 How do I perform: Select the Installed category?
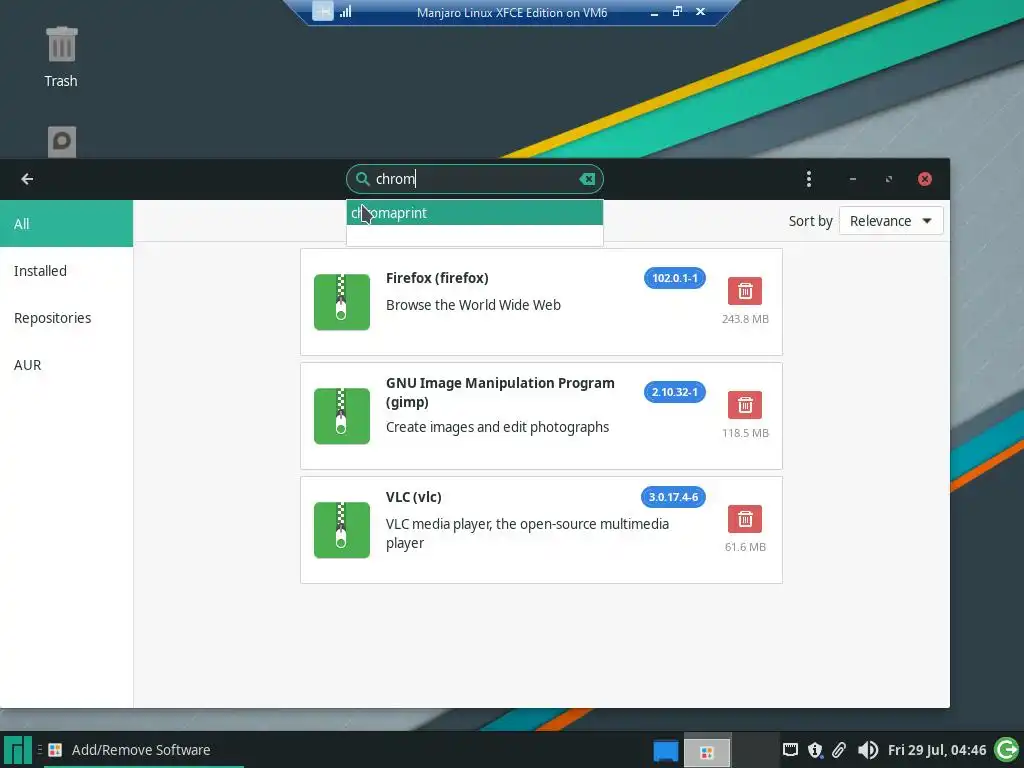(67, 270)
